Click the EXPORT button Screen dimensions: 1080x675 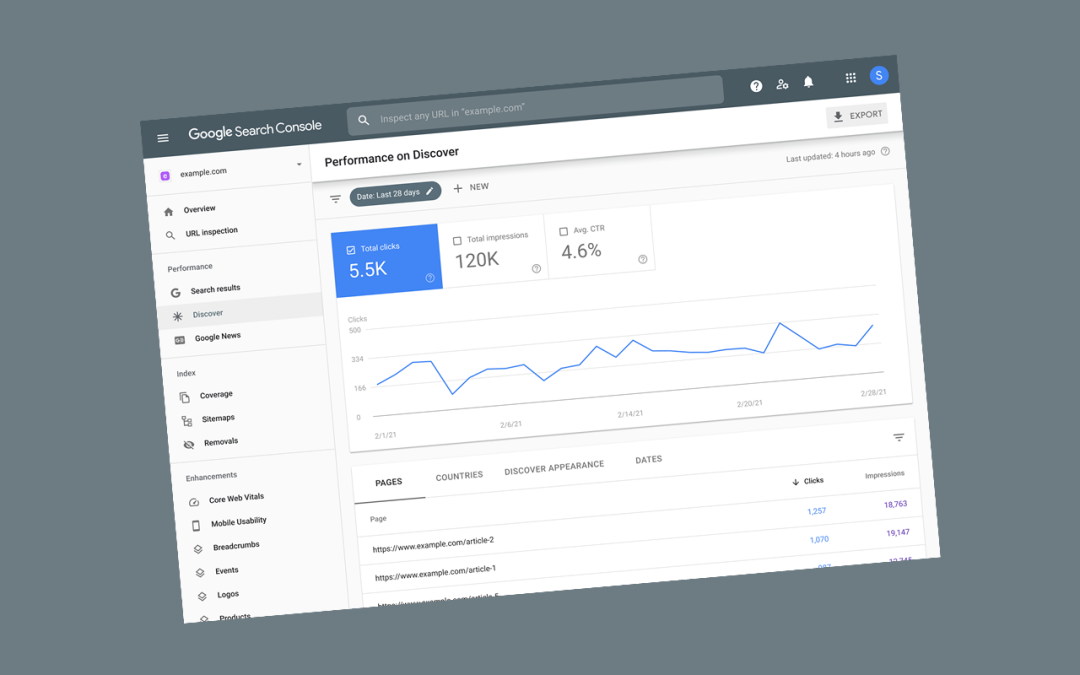click(857, 116)
